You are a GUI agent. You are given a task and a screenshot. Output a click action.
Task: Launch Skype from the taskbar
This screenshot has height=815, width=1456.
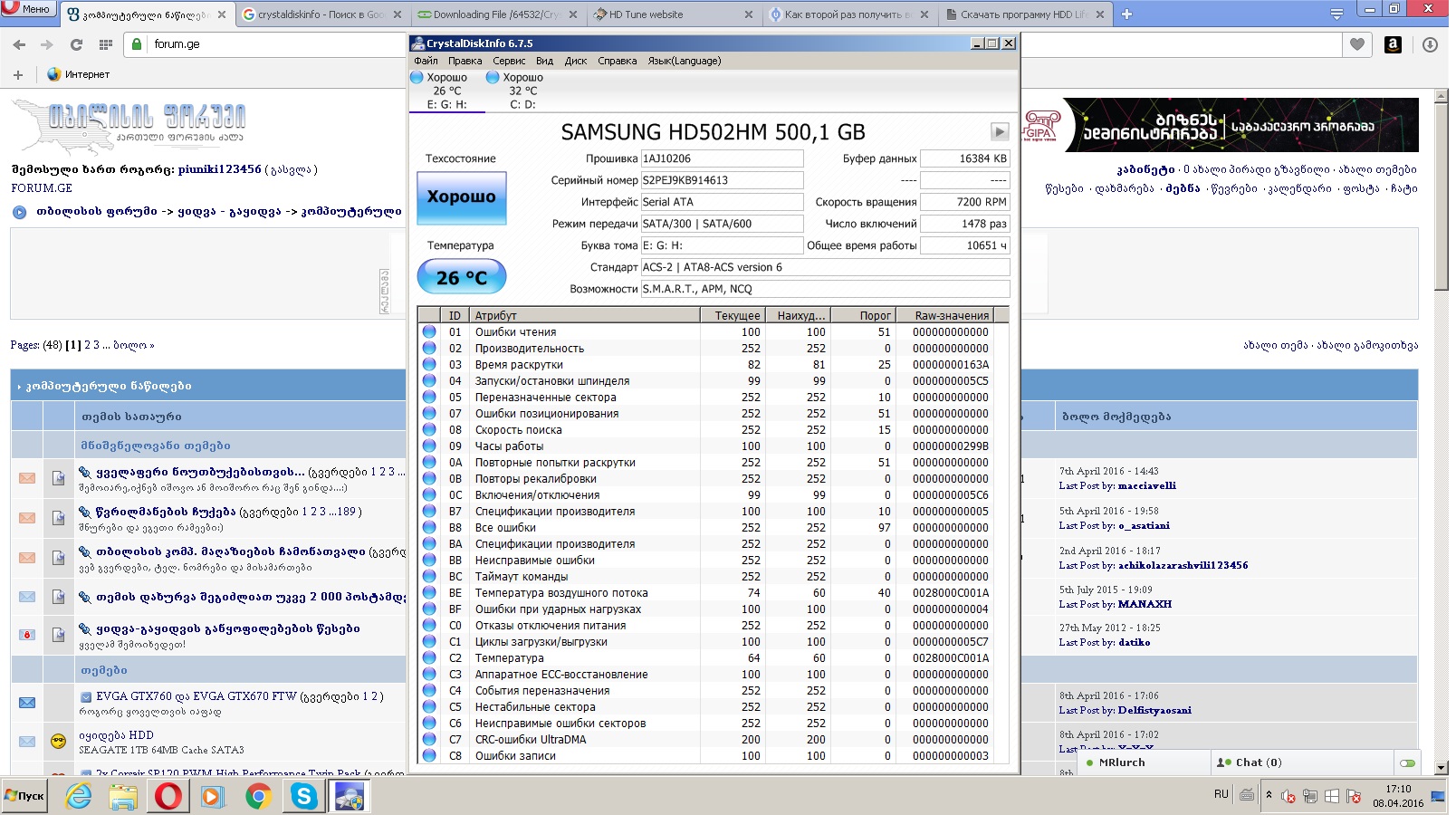point(303,796)
